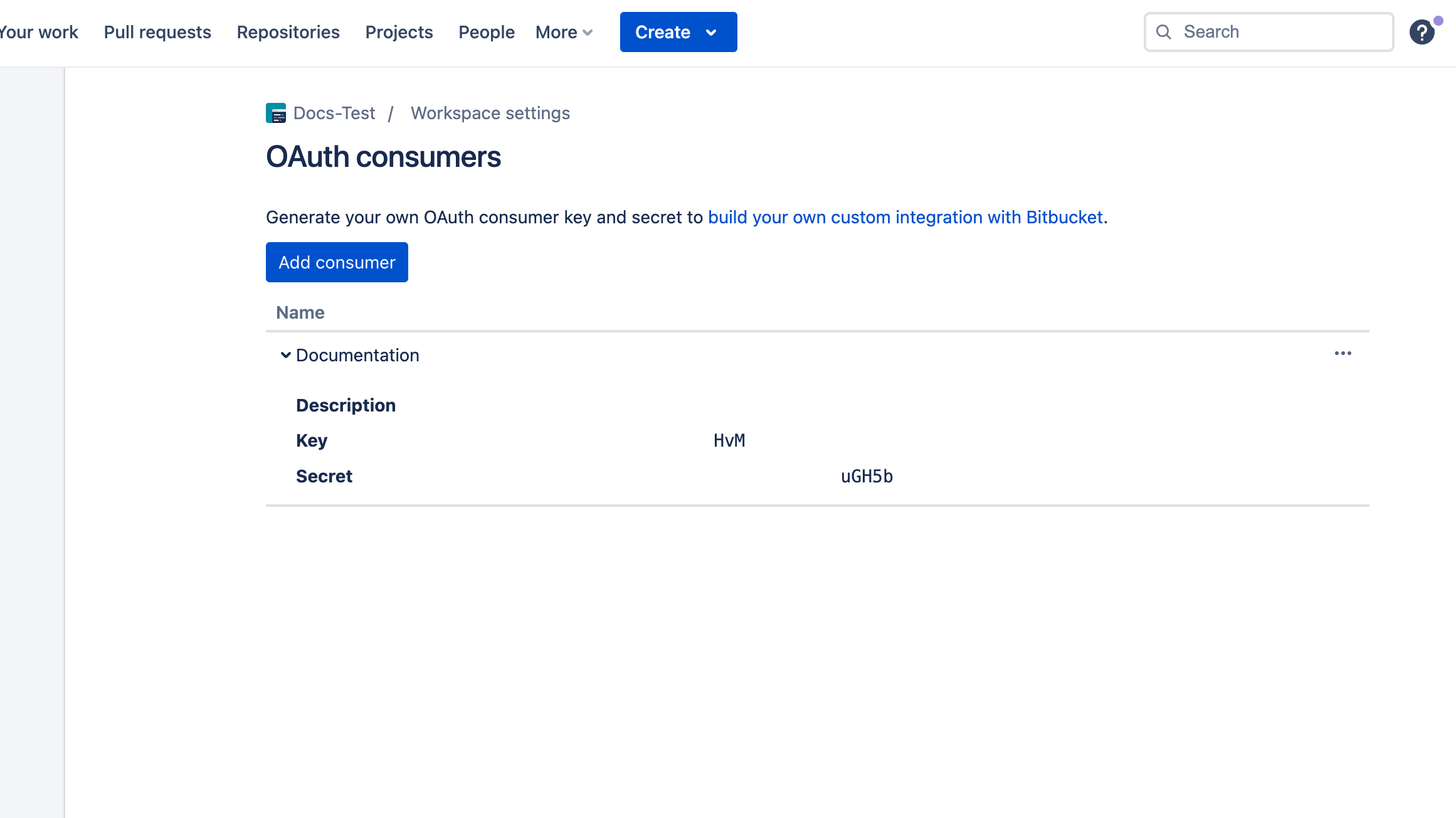This screenshot has height=818, width=1456.
Task: Click the help question mark icon
Action: click(x=1421, y=32)
